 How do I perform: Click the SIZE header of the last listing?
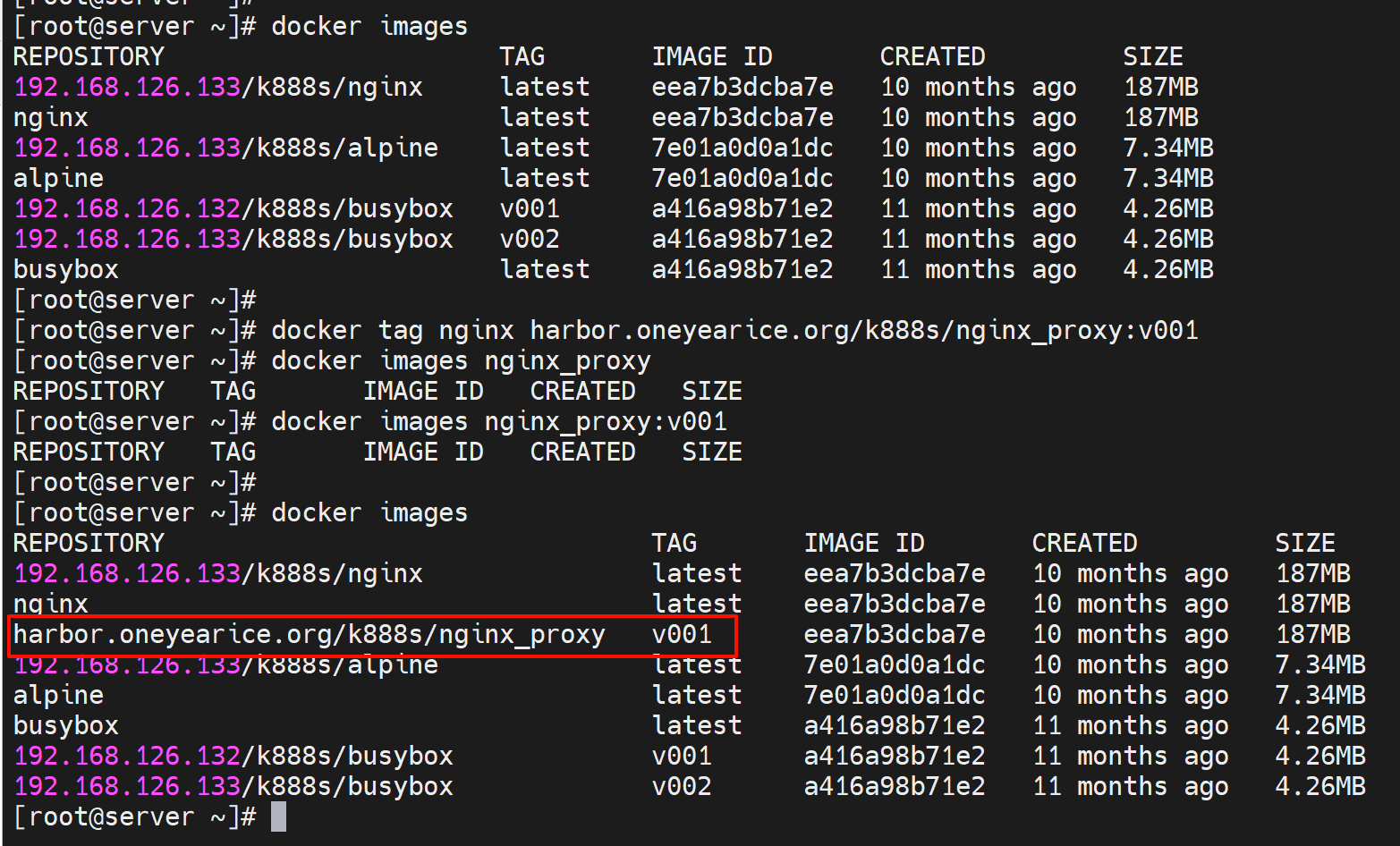[1304, 544]
